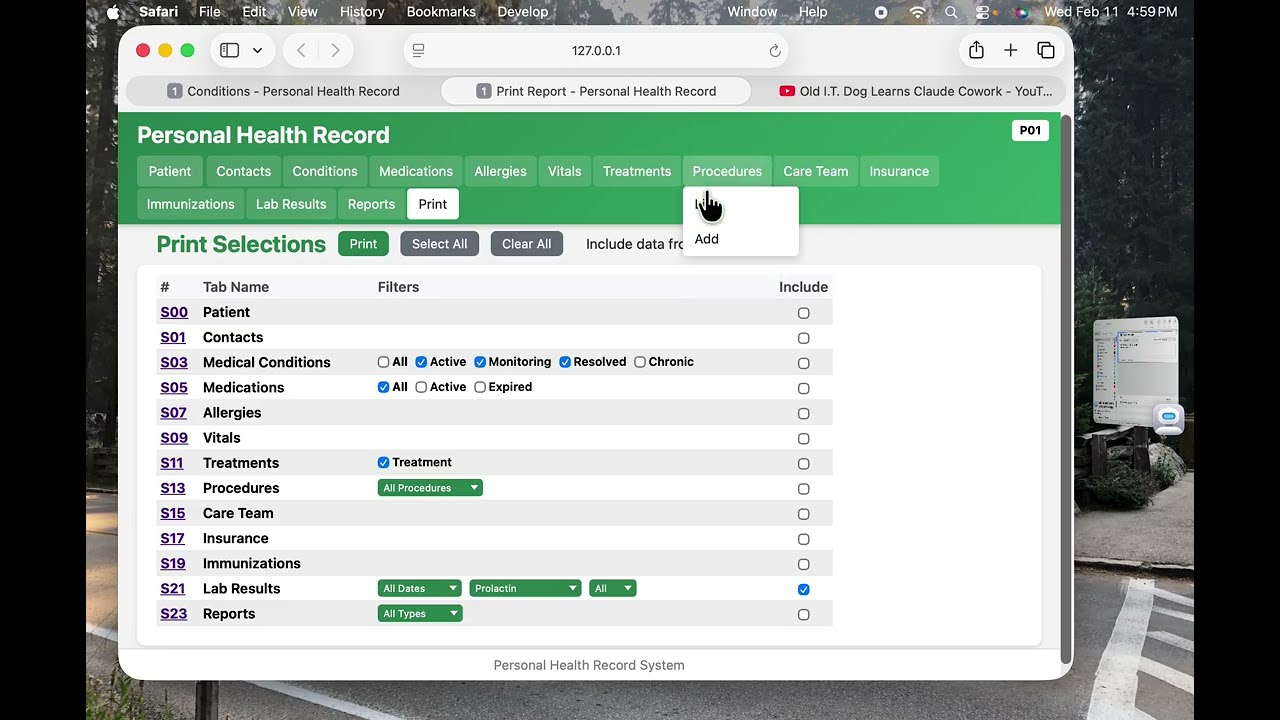The width and height of the screenshot is (1280, 720).
Task: Open the All Types reports dropdown
Action: pyautogui.click(x=420, y=614)
